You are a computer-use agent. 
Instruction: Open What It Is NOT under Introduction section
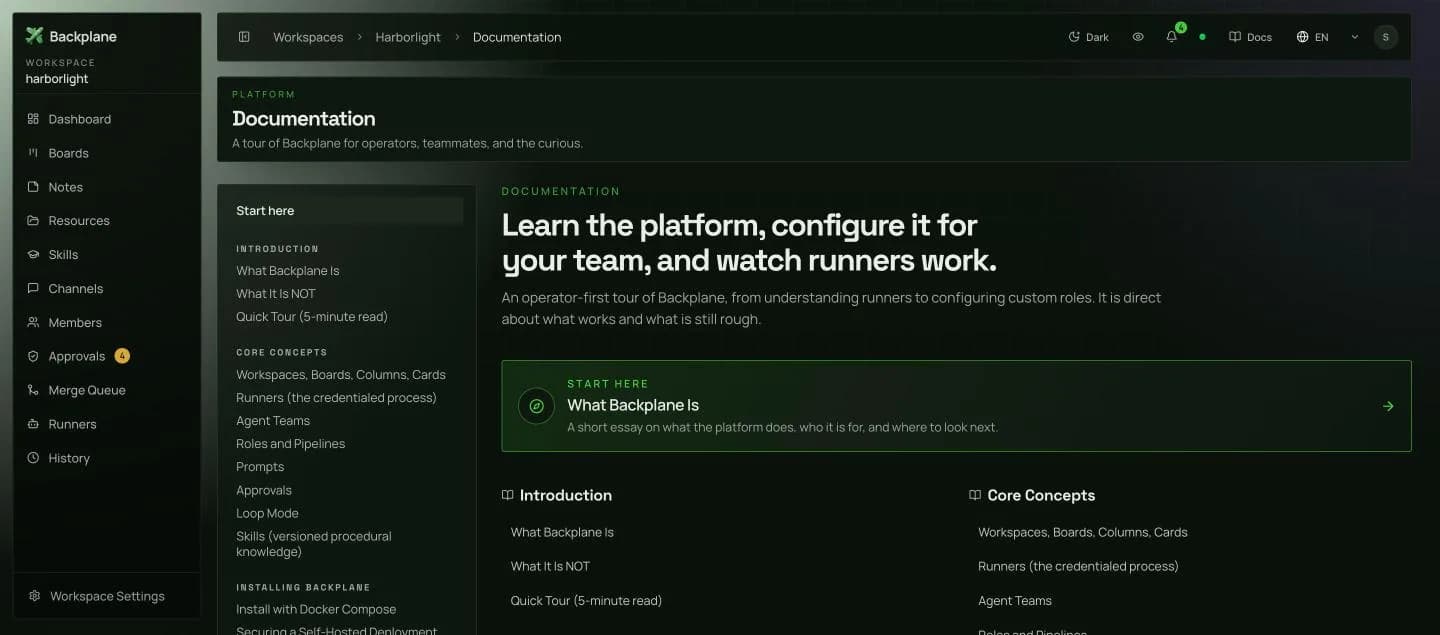[550, 567]
